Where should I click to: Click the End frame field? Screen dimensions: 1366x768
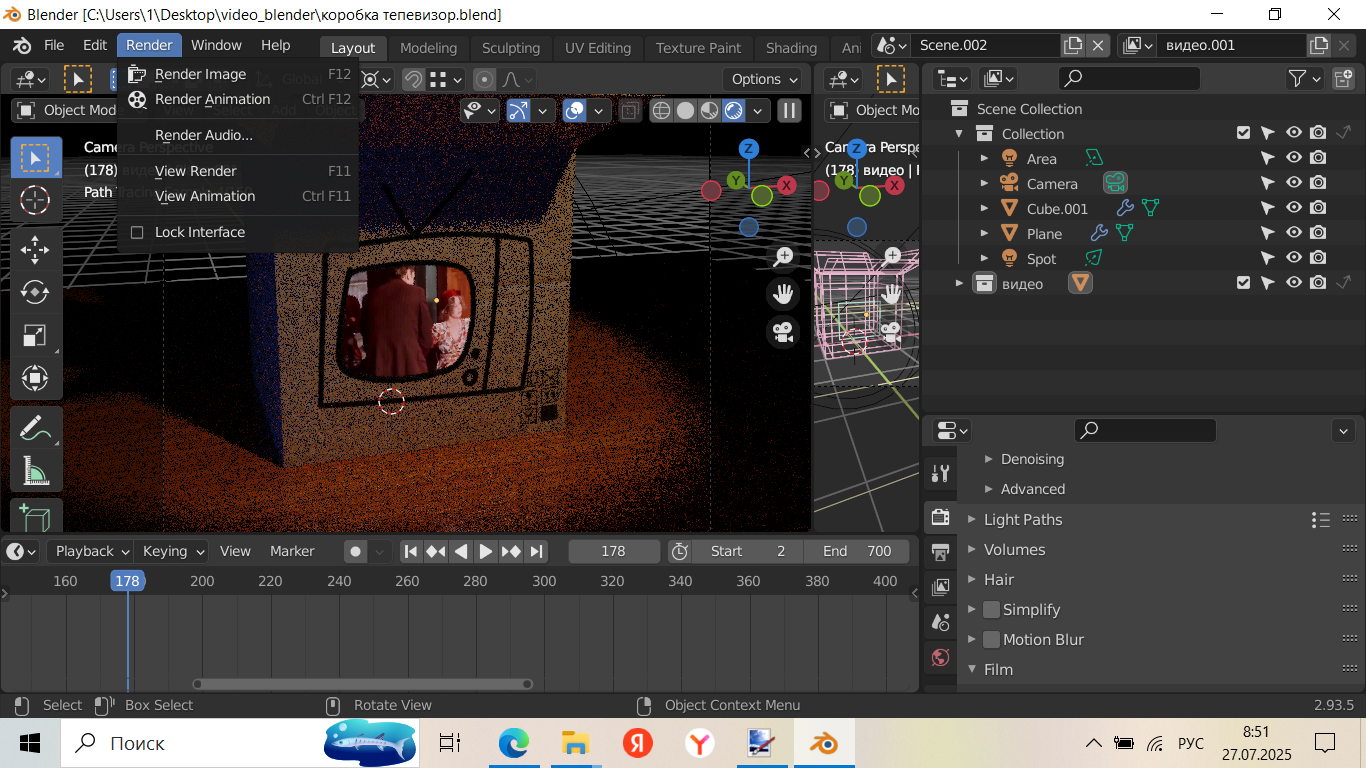pyautogui.click(x=856, y=551)
